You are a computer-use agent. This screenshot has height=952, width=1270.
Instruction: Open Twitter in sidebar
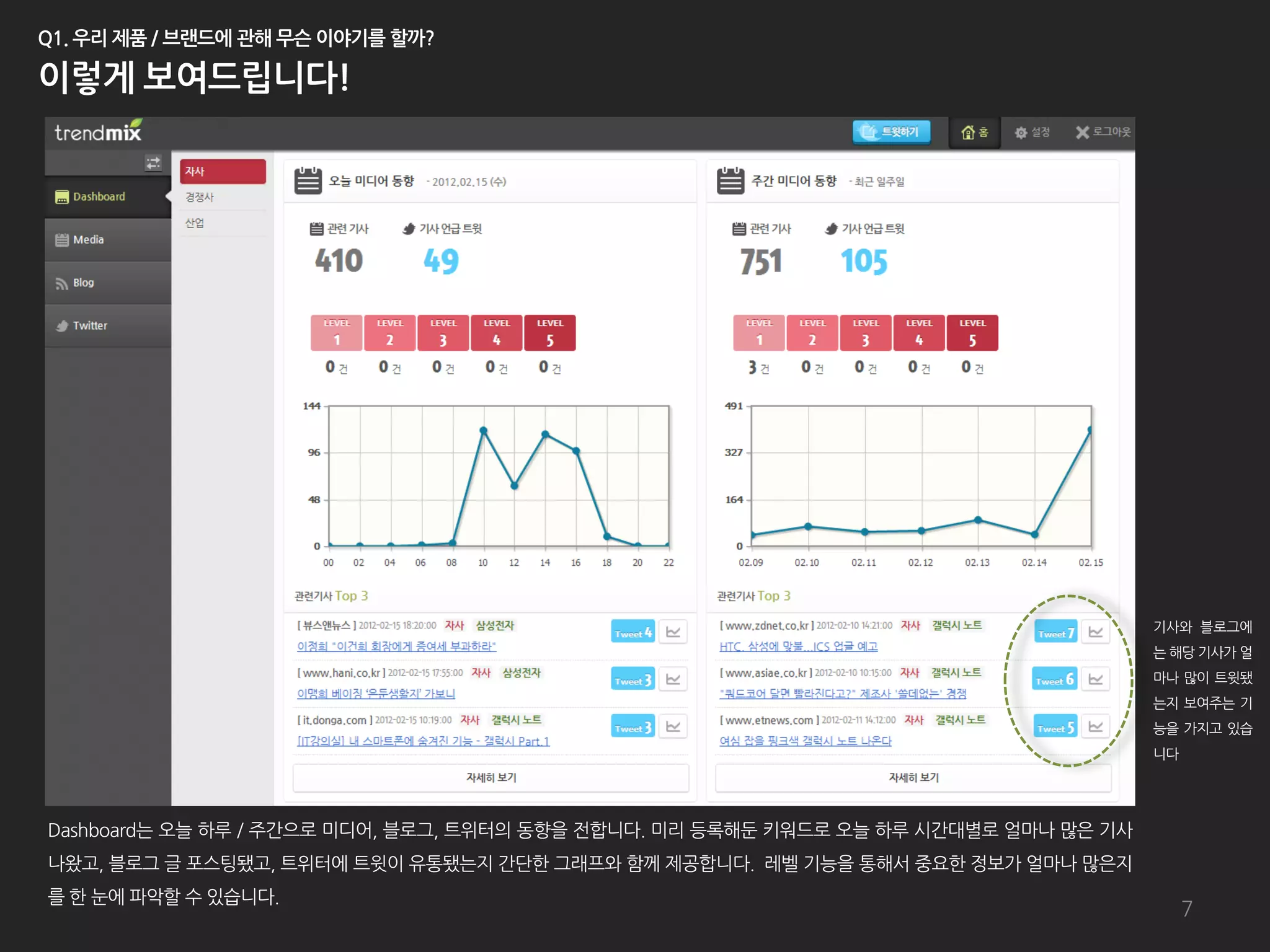click(x=107, y=325)
